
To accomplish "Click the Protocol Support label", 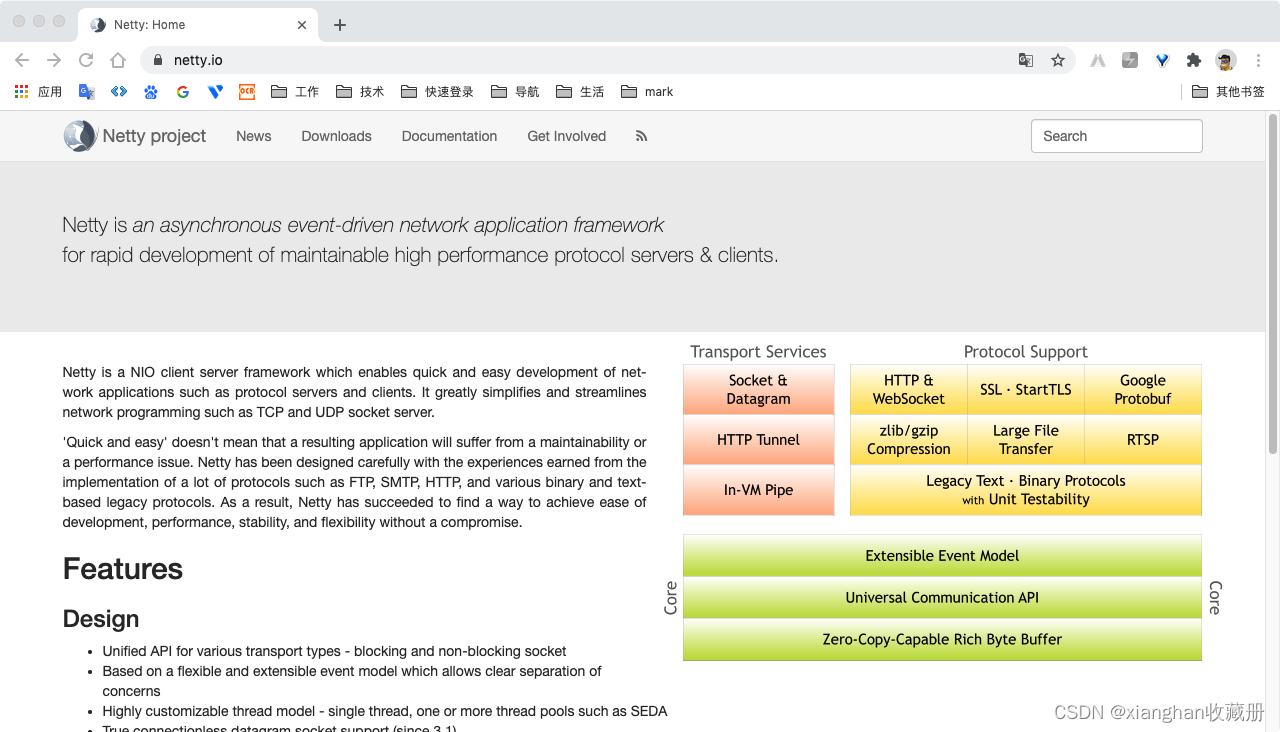I will pos(1026,352).
